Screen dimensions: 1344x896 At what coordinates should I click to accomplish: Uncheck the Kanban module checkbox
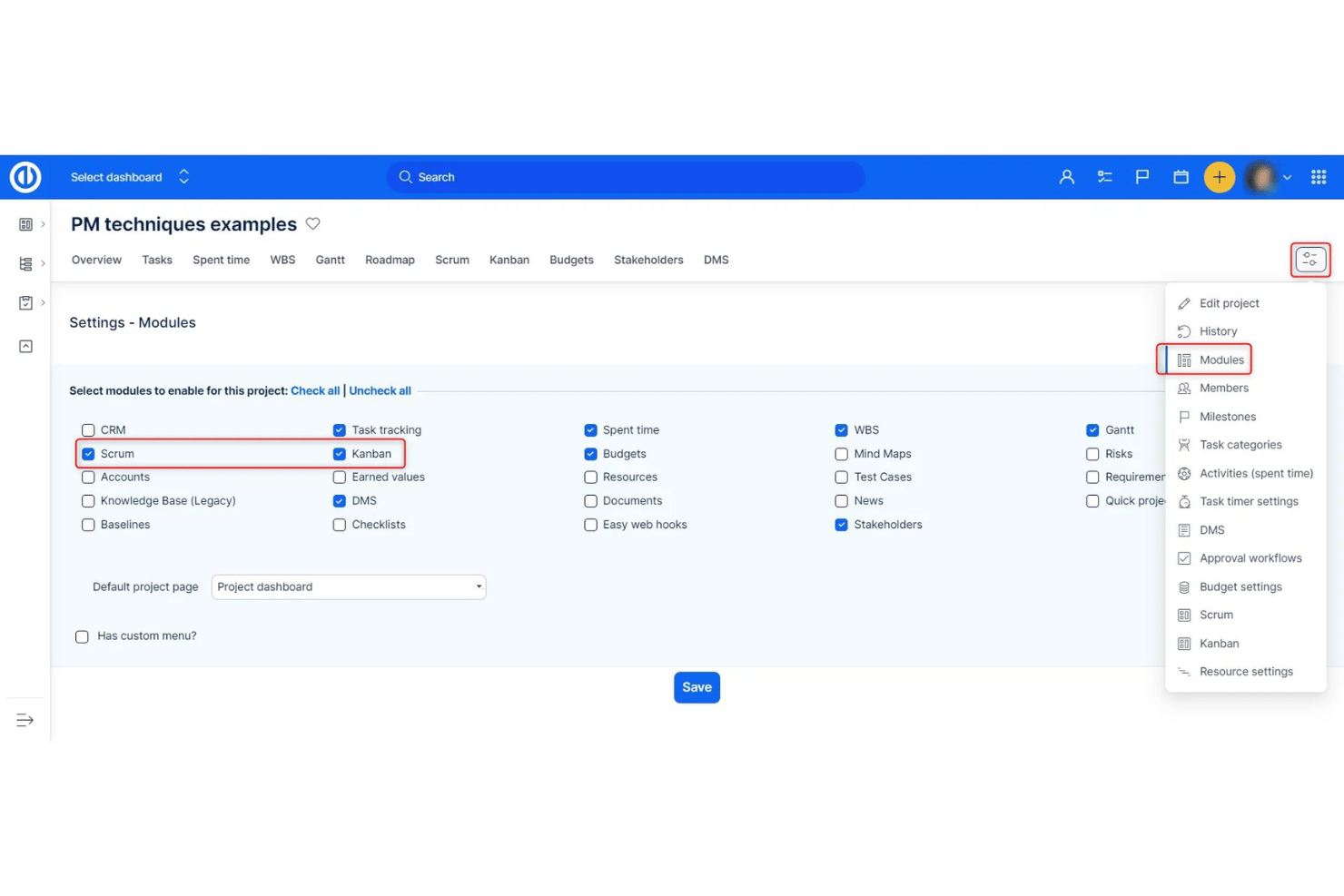click(x=339, y=454)
